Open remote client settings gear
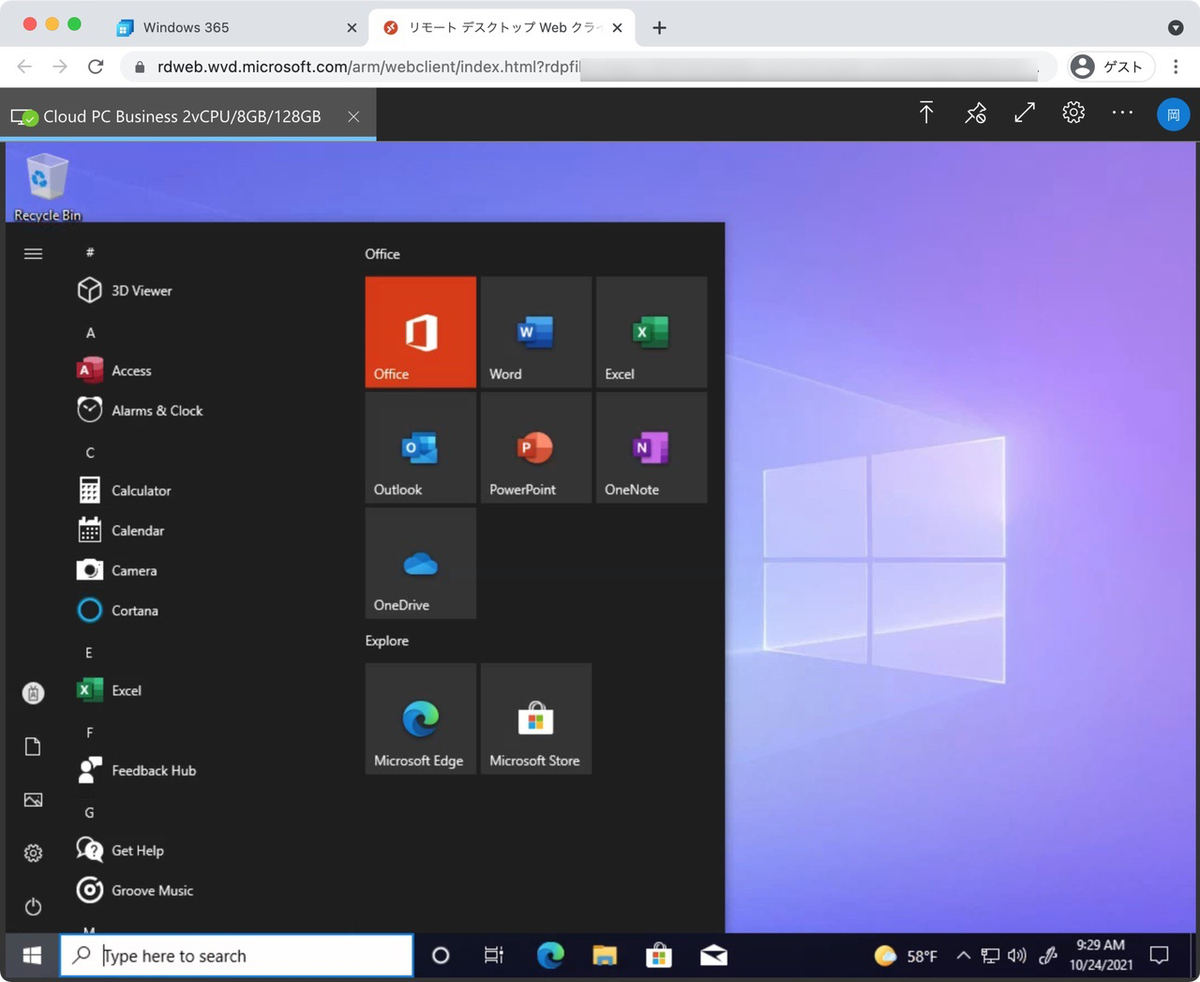1200x982 pixels. point(1074,113)
